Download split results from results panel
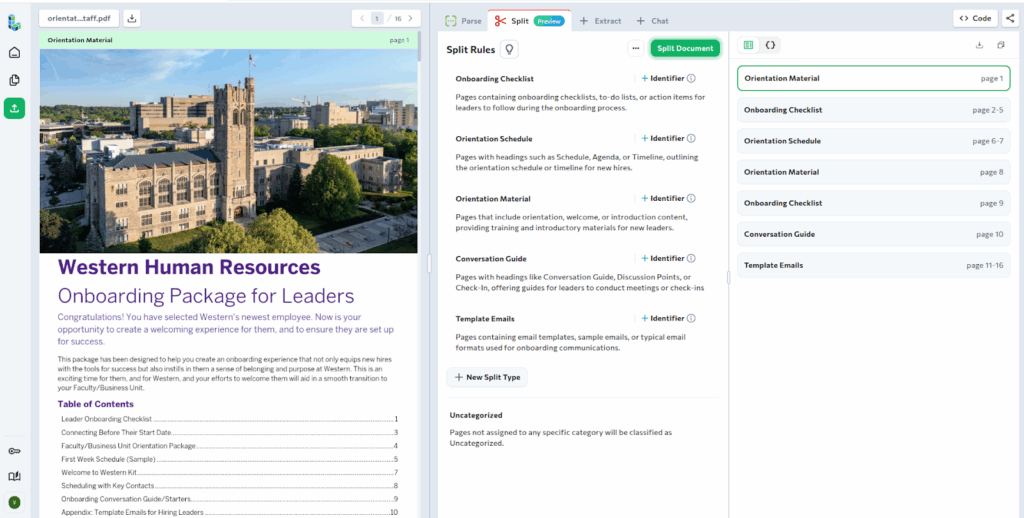1024x518 pixels. click(979, 45)
